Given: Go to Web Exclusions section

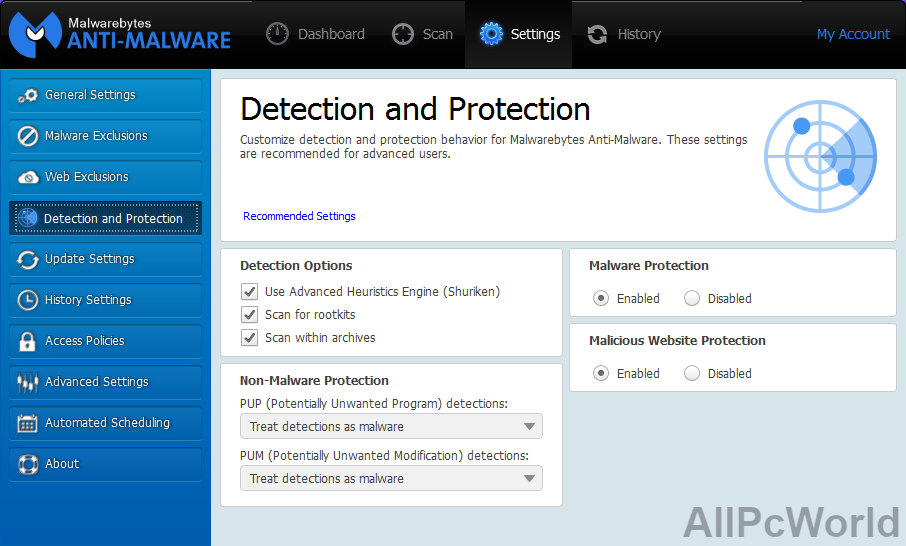Looking at the screenshot, I should pyautogui.click(x=106, y=177).
